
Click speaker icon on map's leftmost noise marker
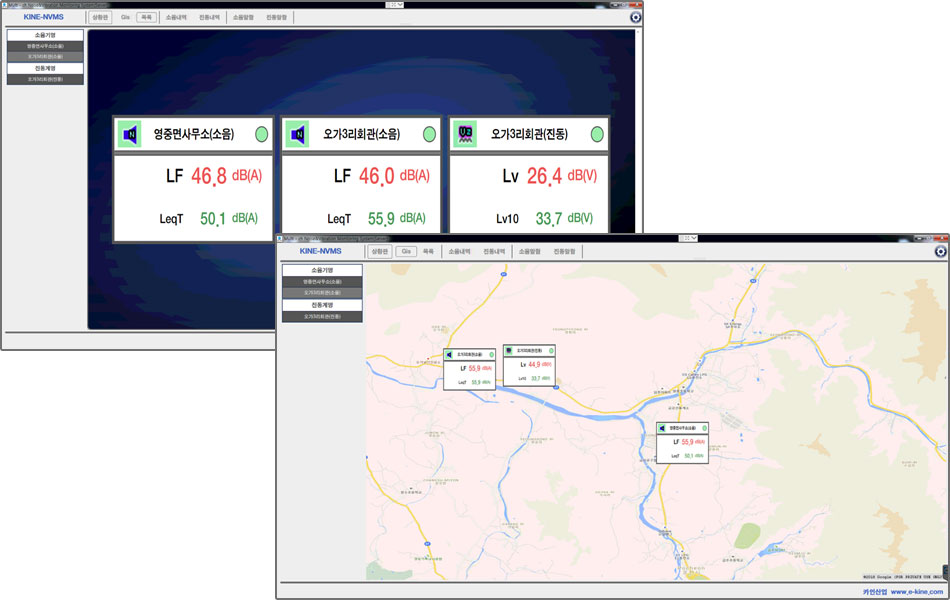pos(450,354)
